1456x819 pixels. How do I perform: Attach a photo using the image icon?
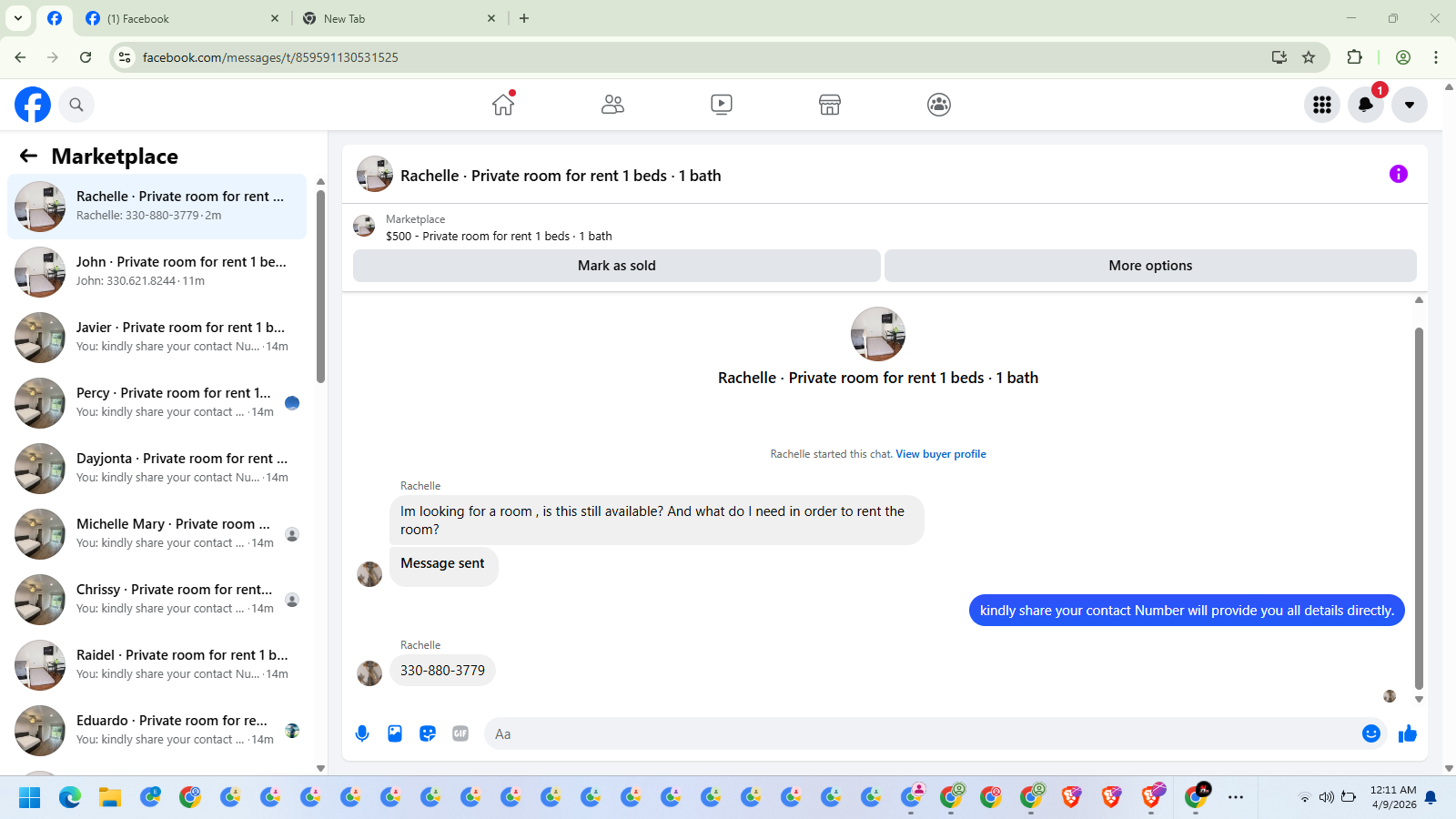395,733
